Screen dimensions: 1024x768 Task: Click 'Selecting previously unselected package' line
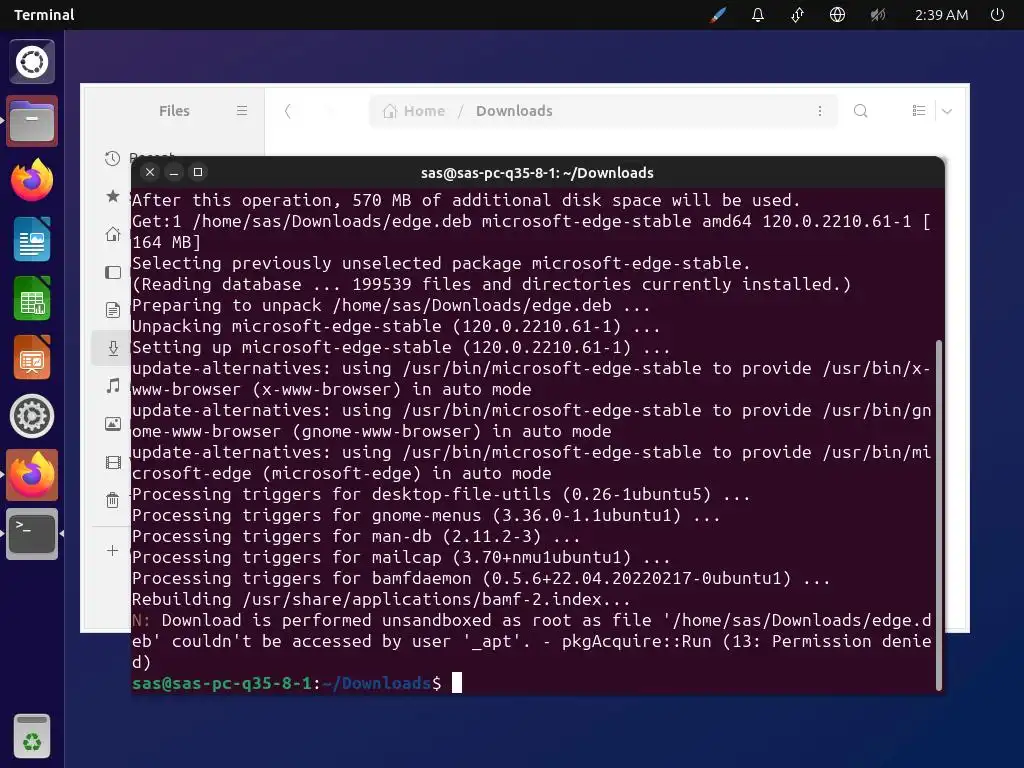(441, 264)
